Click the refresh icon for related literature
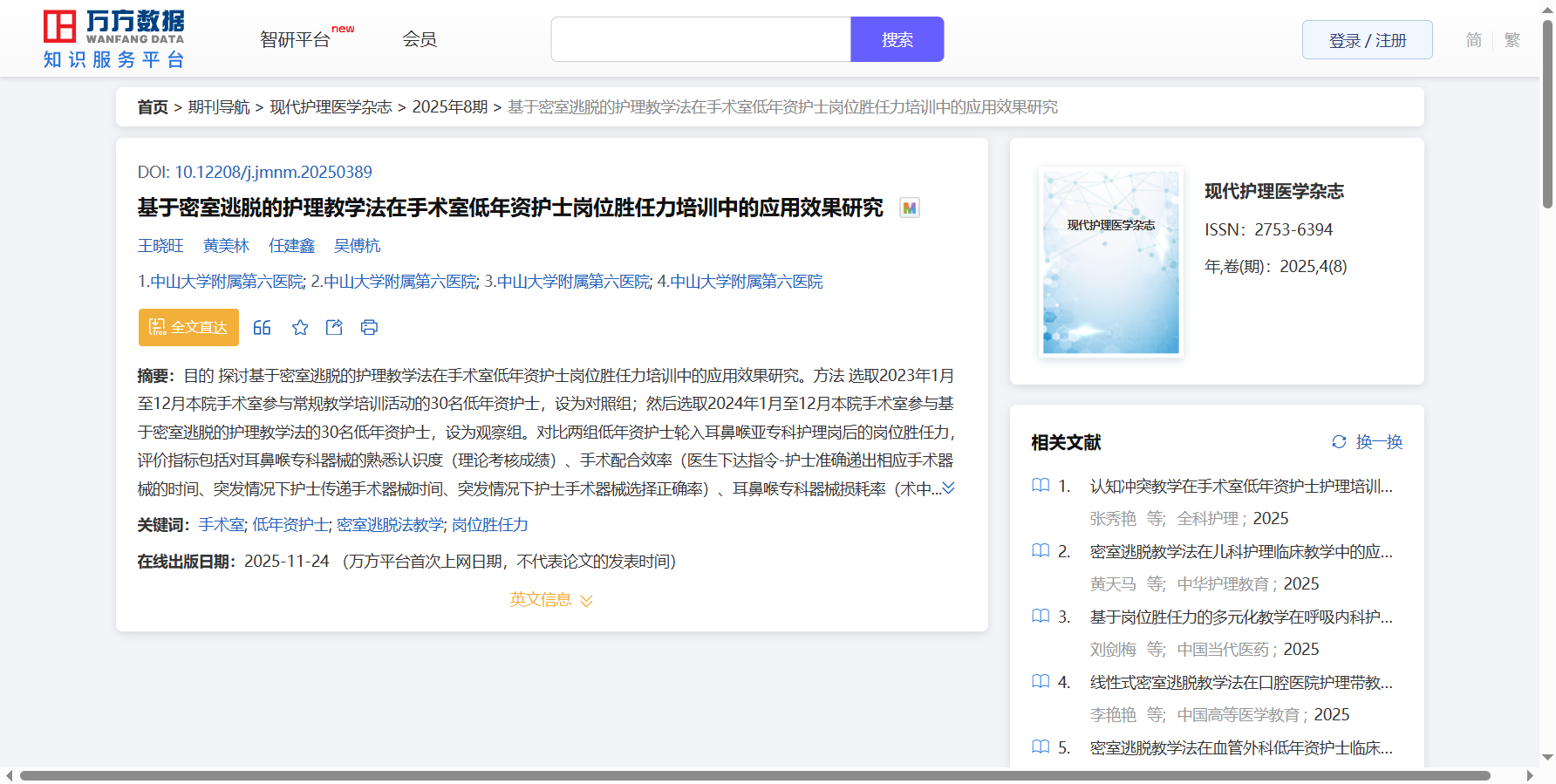The image size is (1556, 784). [x=1339, y=442]
